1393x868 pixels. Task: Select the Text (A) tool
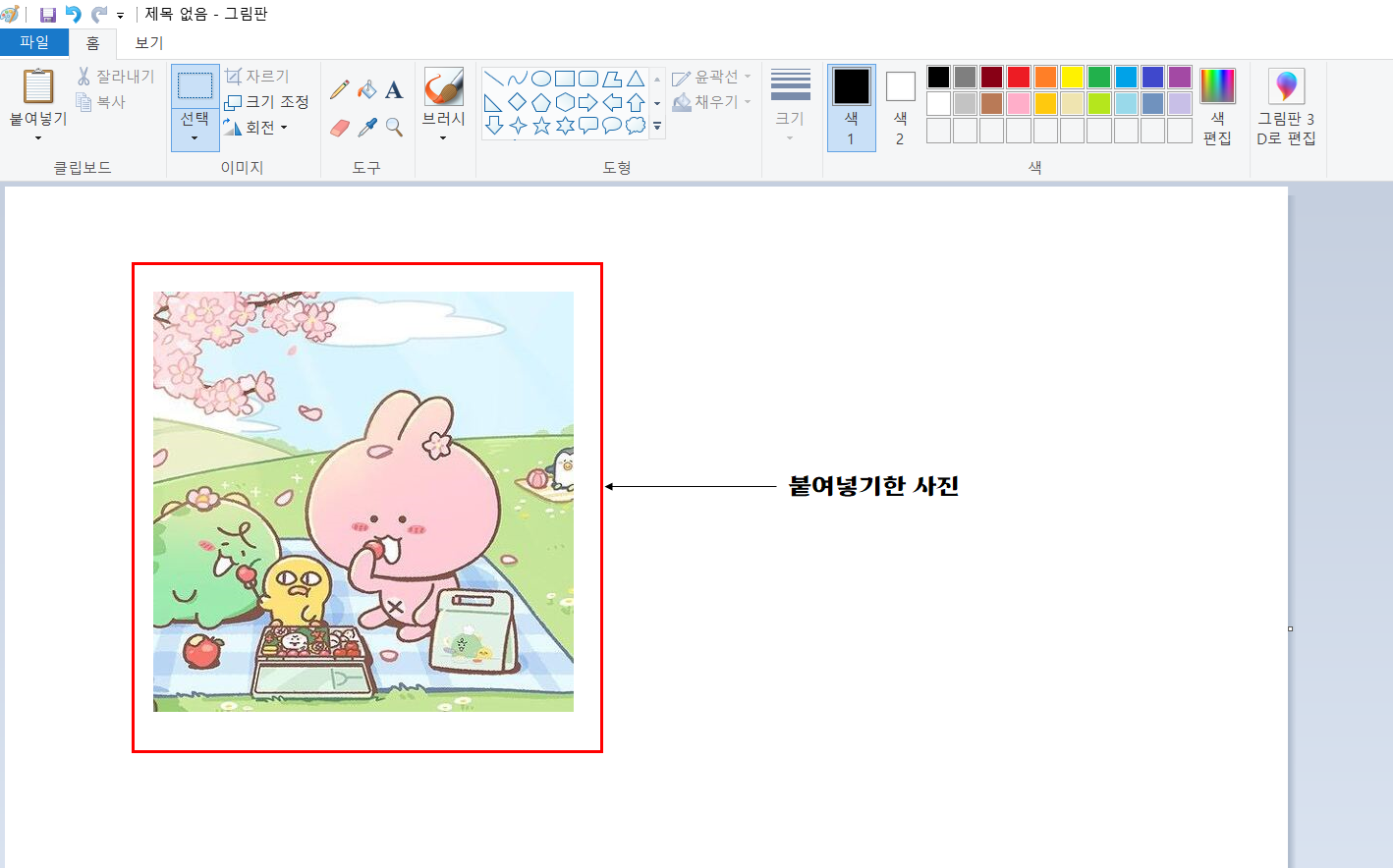[394, 89]
